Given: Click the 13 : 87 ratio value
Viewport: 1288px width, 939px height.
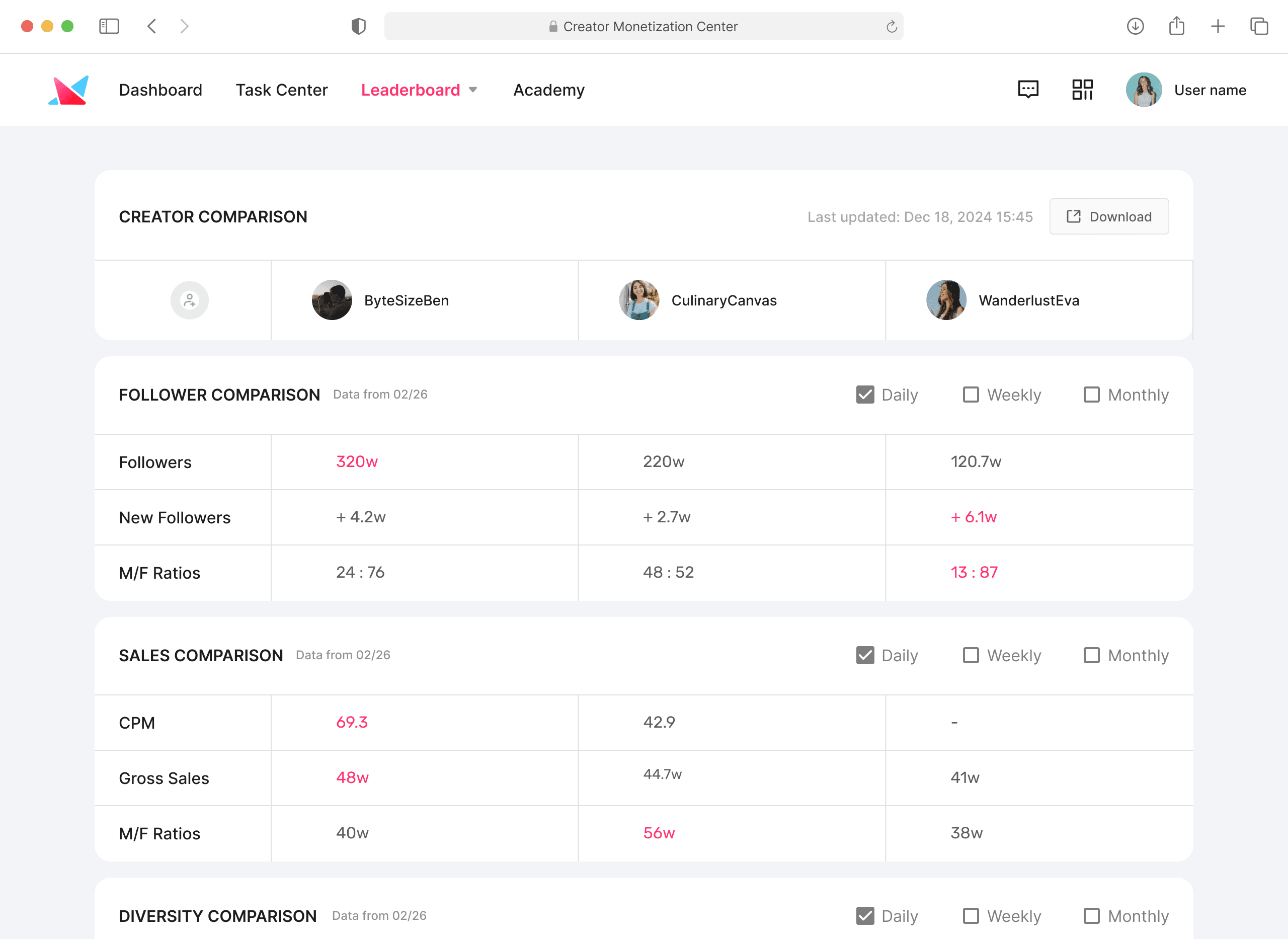Looking at the screenshot, I should (x=975, y=572).
